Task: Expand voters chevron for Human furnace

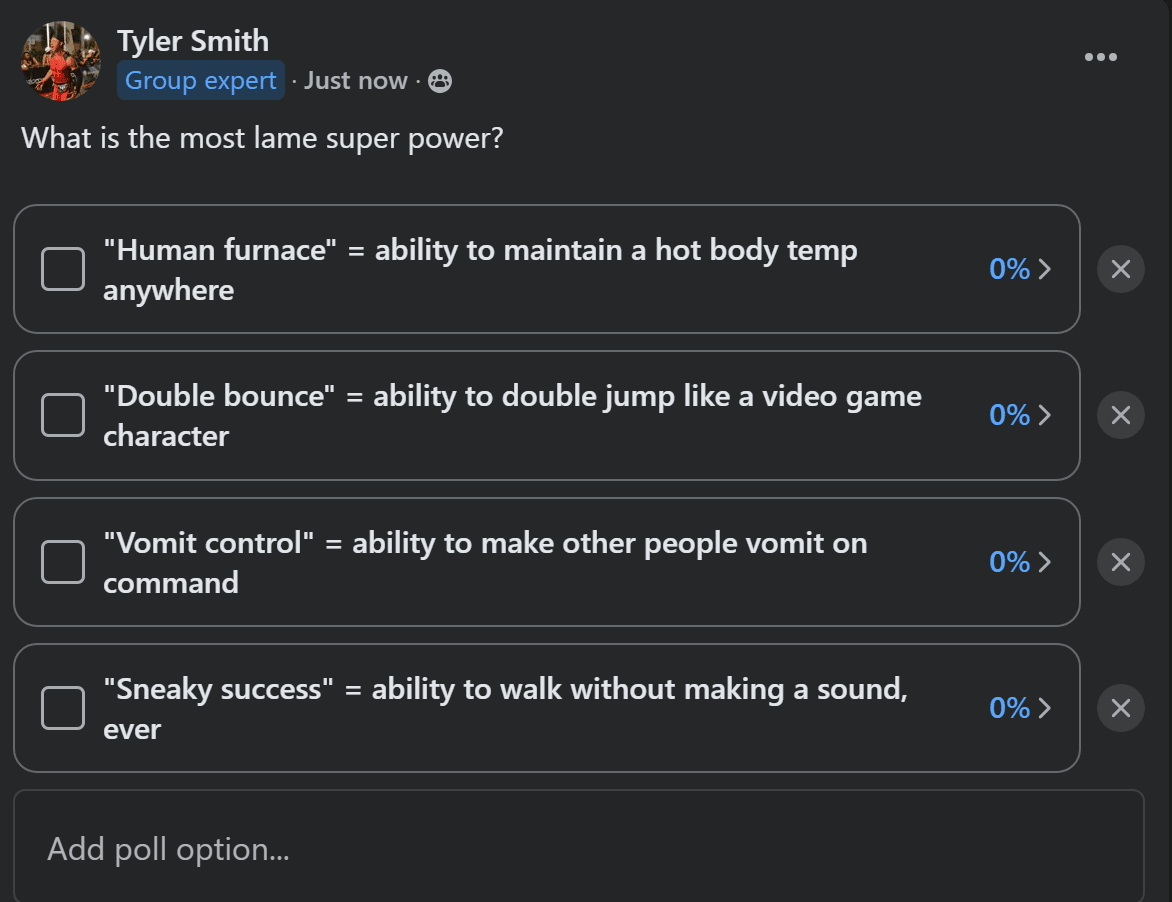Action: (x=1045, y=269)
